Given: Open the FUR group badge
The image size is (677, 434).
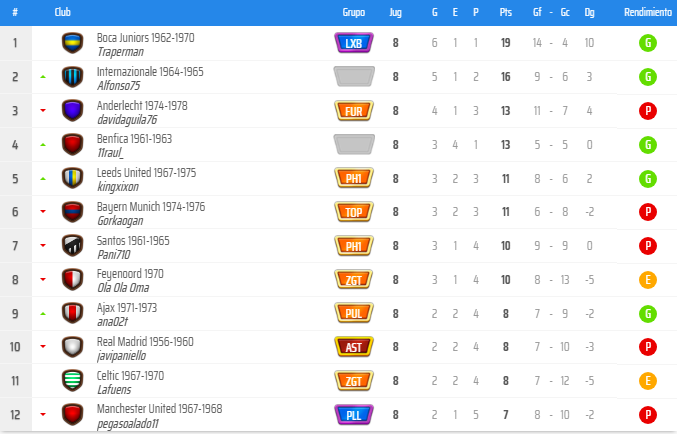Looking at the screenshot, I should (x=354, y=111).
